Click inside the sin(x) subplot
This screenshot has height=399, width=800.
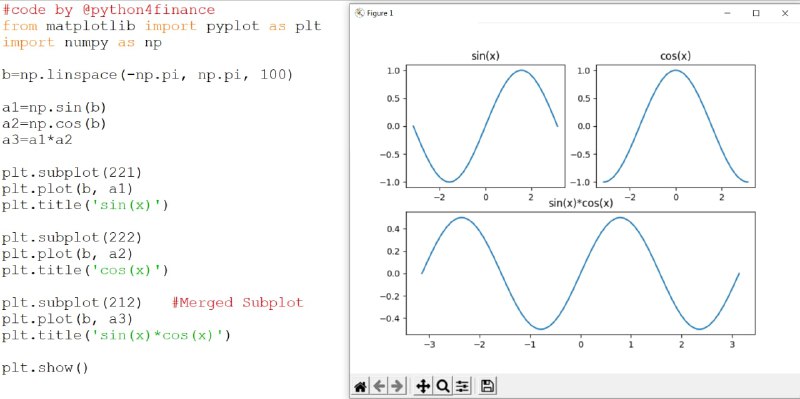tap(485, 126)
